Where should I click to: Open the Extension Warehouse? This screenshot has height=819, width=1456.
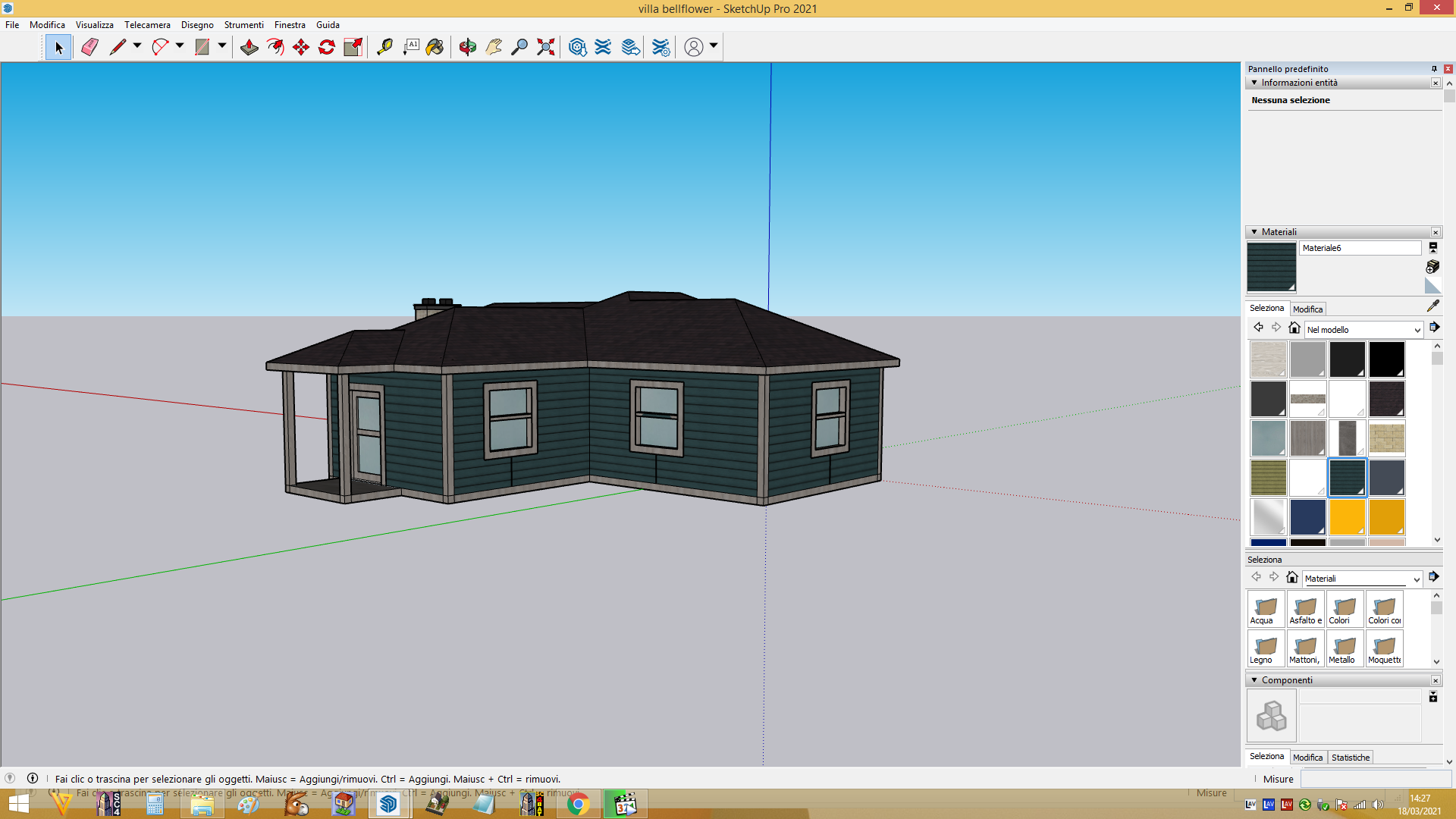603,47
